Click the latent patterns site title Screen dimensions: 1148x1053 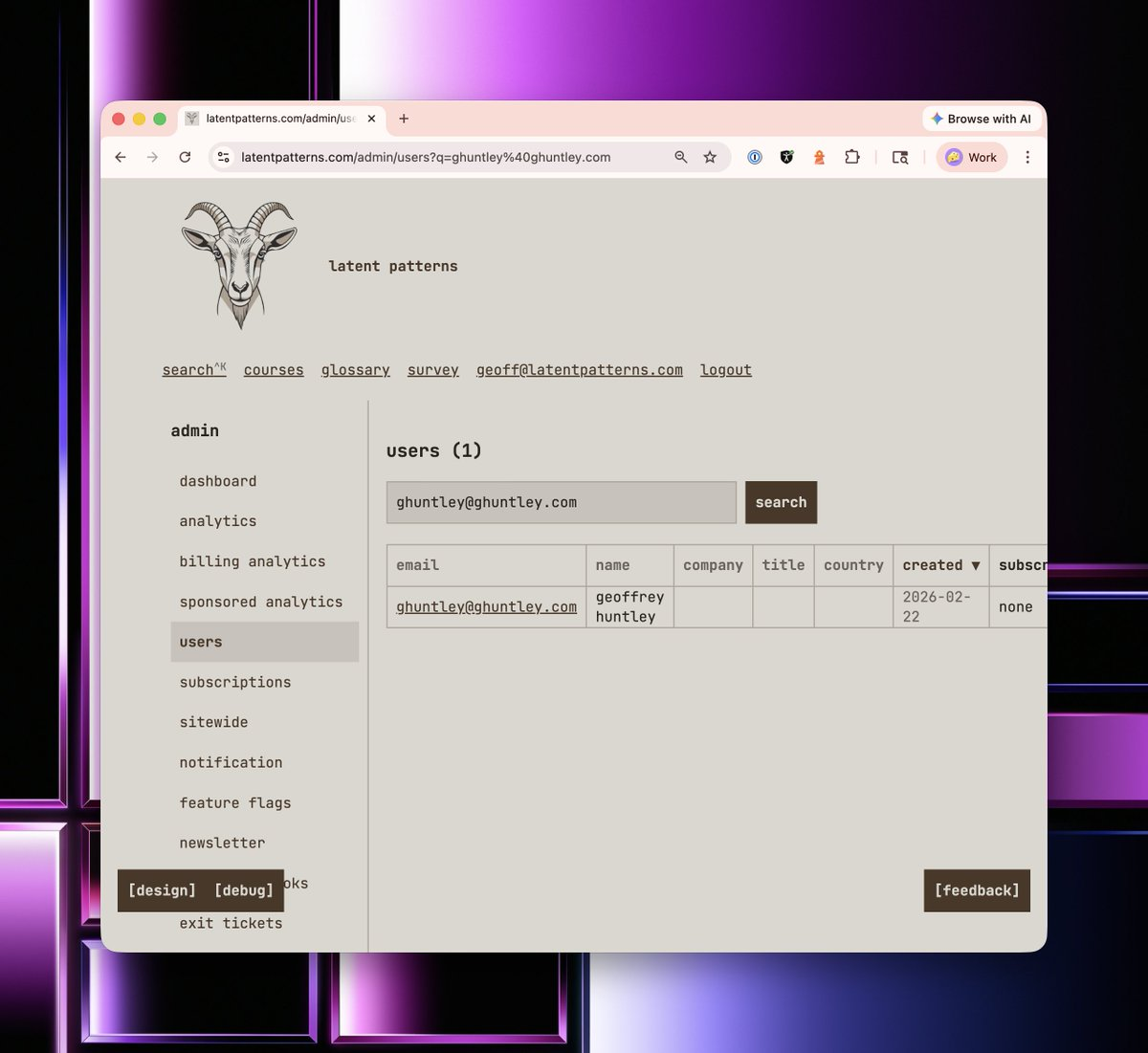(393, 266)
